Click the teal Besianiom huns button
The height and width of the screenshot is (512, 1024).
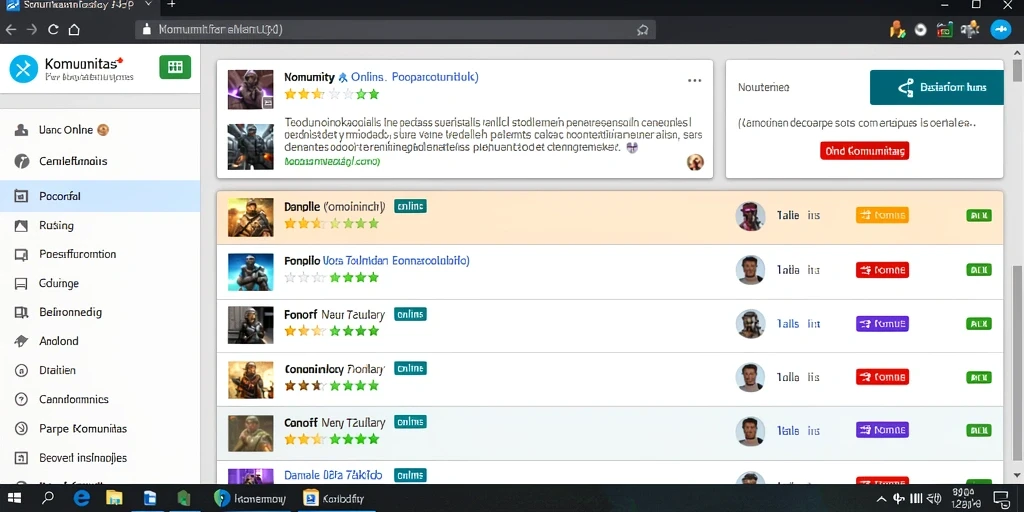(936, 87)
